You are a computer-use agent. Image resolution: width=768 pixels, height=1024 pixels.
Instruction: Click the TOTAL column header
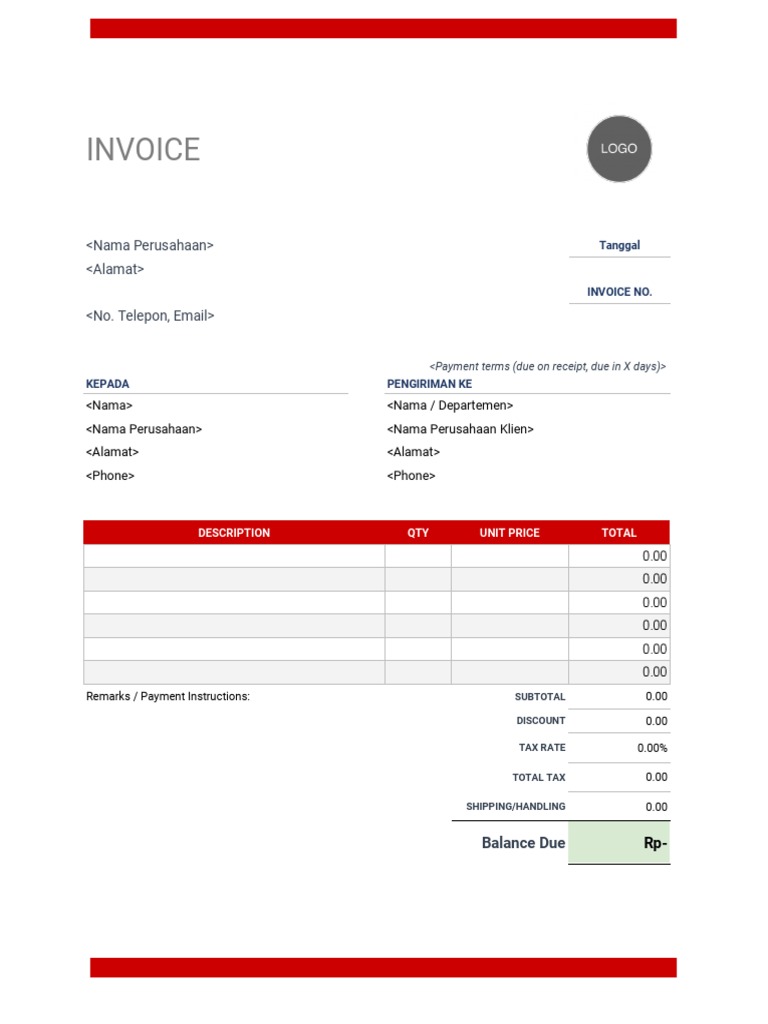click(619, 533)
